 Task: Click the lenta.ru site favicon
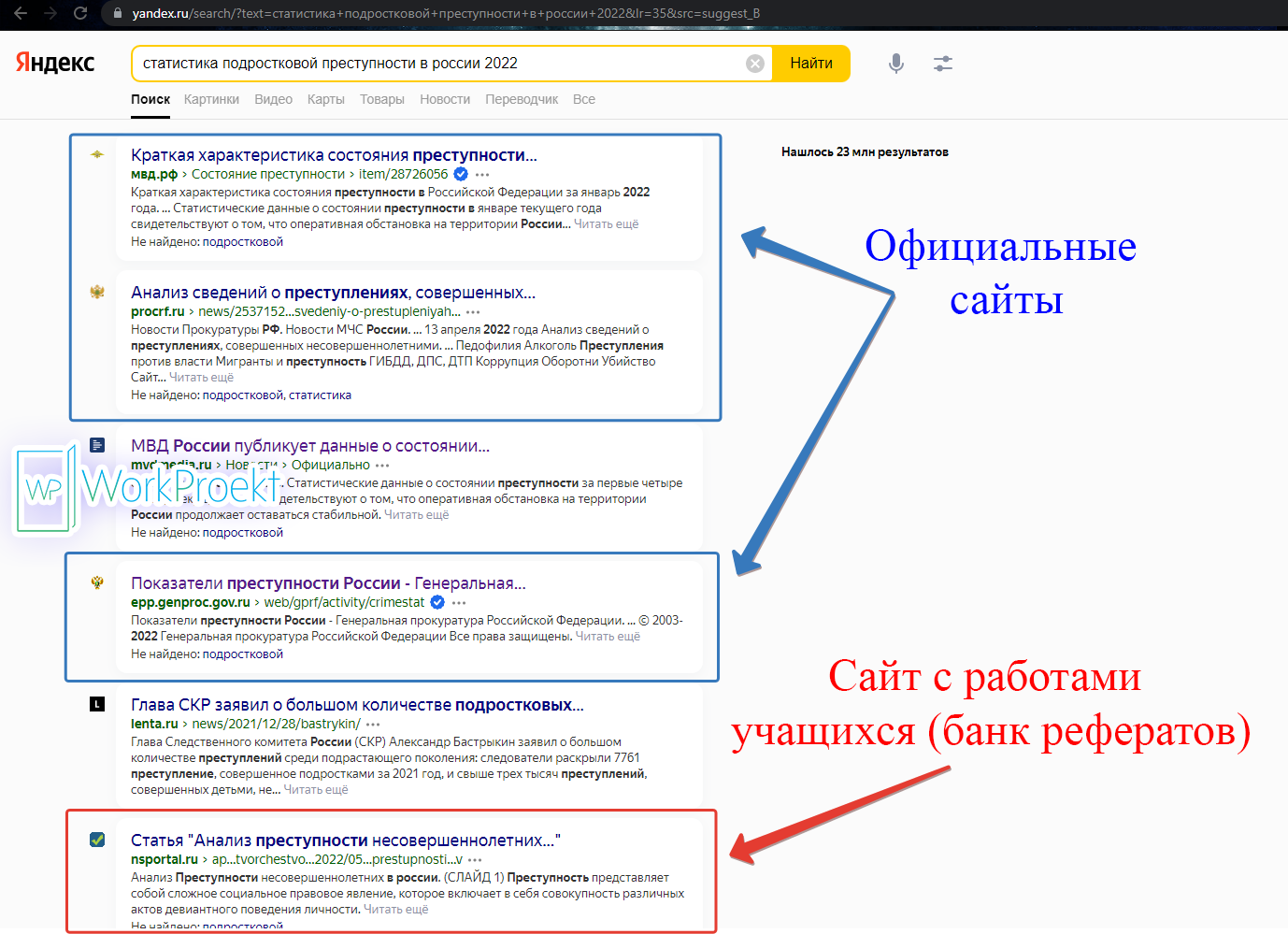(x=97, y=704)
